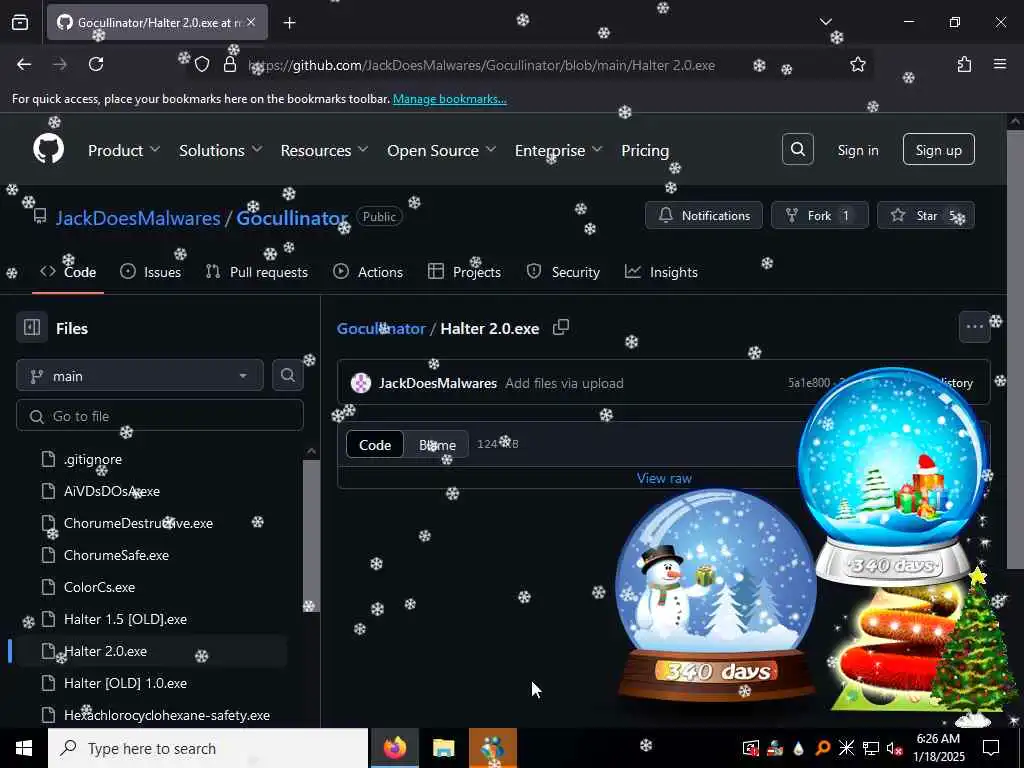
Task: Click the list all tabs chevron
Action: pos(825,22)
